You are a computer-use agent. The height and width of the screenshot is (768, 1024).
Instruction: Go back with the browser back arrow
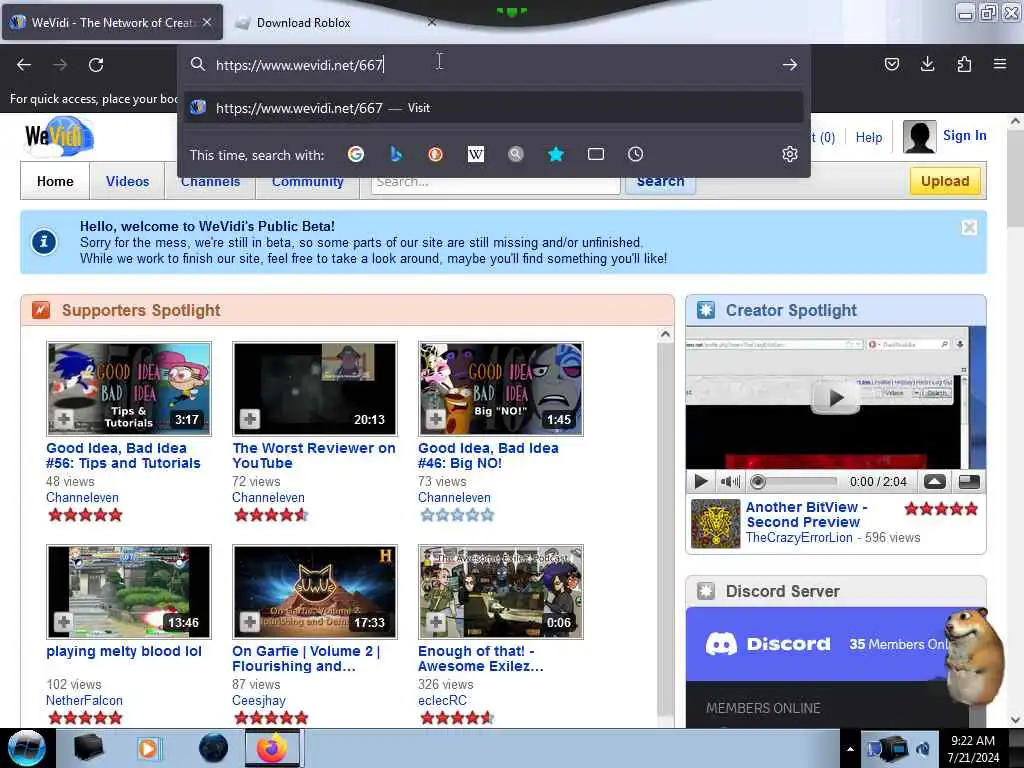24,65
